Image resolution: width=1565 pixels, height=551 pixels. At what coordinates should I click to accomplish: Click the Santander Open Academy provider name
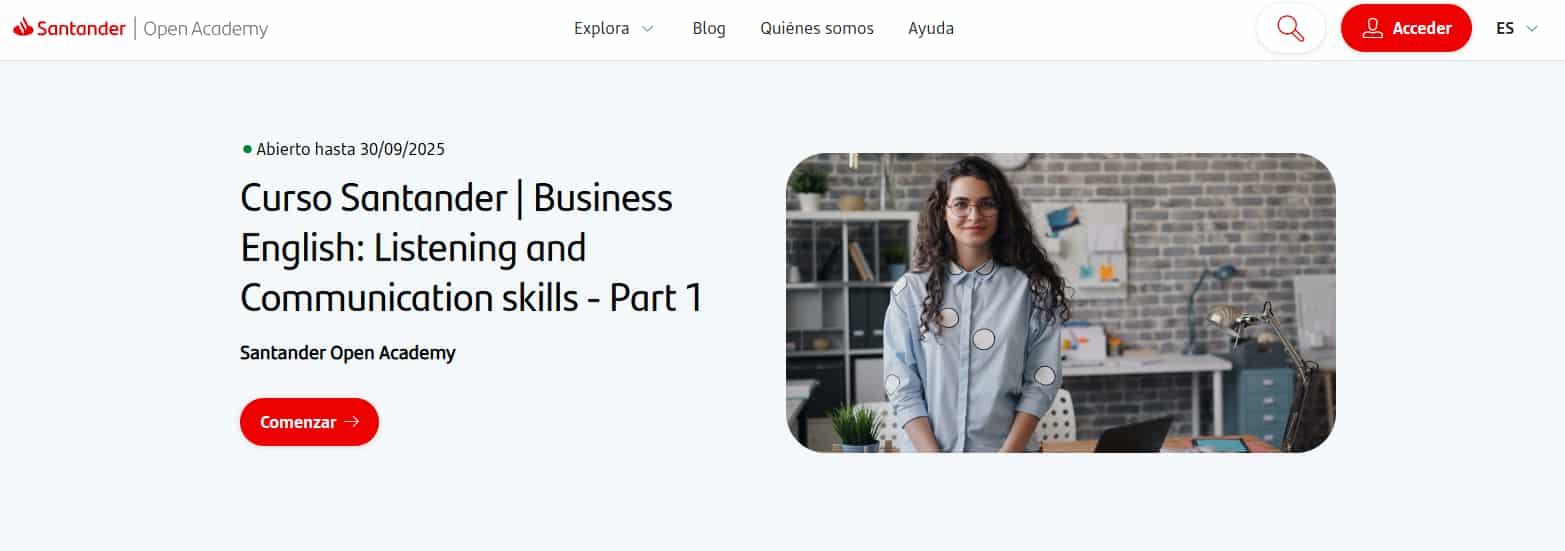point(348,353)
